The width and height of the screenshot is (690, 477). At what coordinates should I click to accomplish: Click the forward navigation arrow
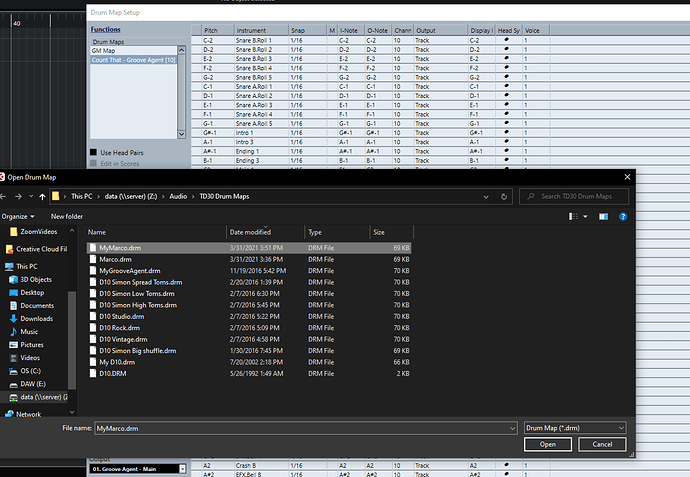pos(18,196)
